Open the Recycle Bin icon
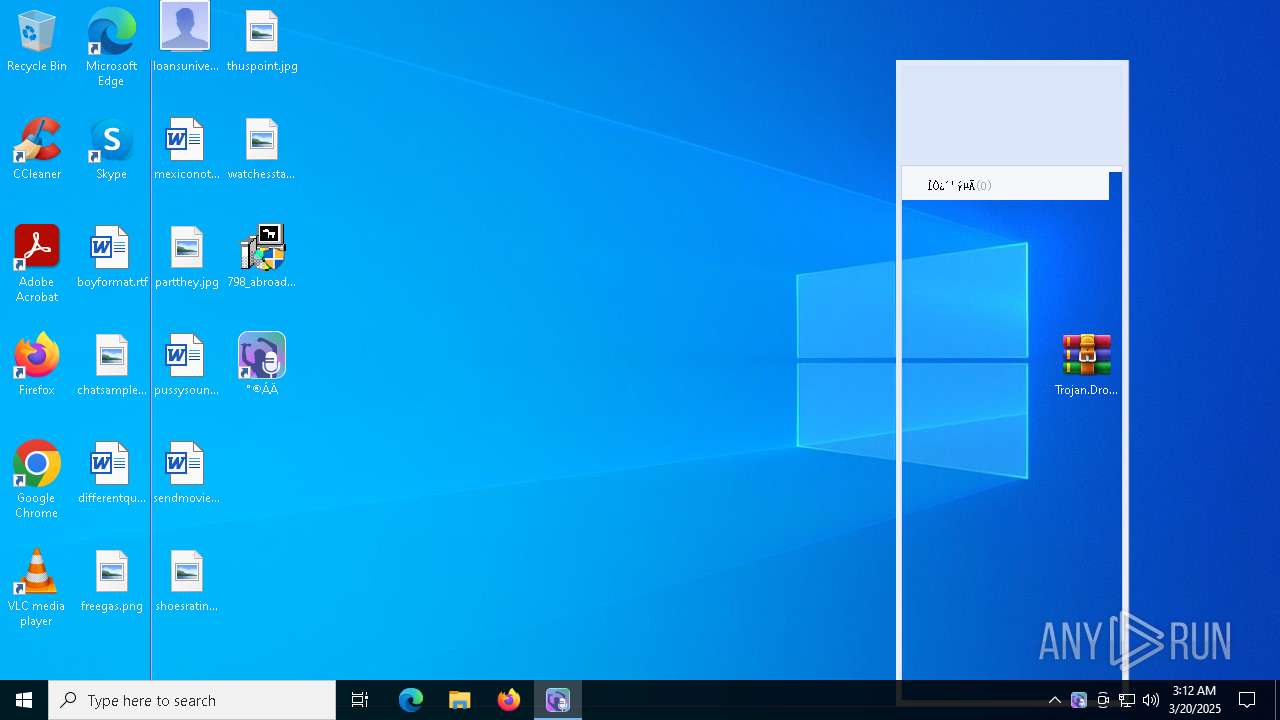This screenshot has width=1280, height=720. [37, 42]
